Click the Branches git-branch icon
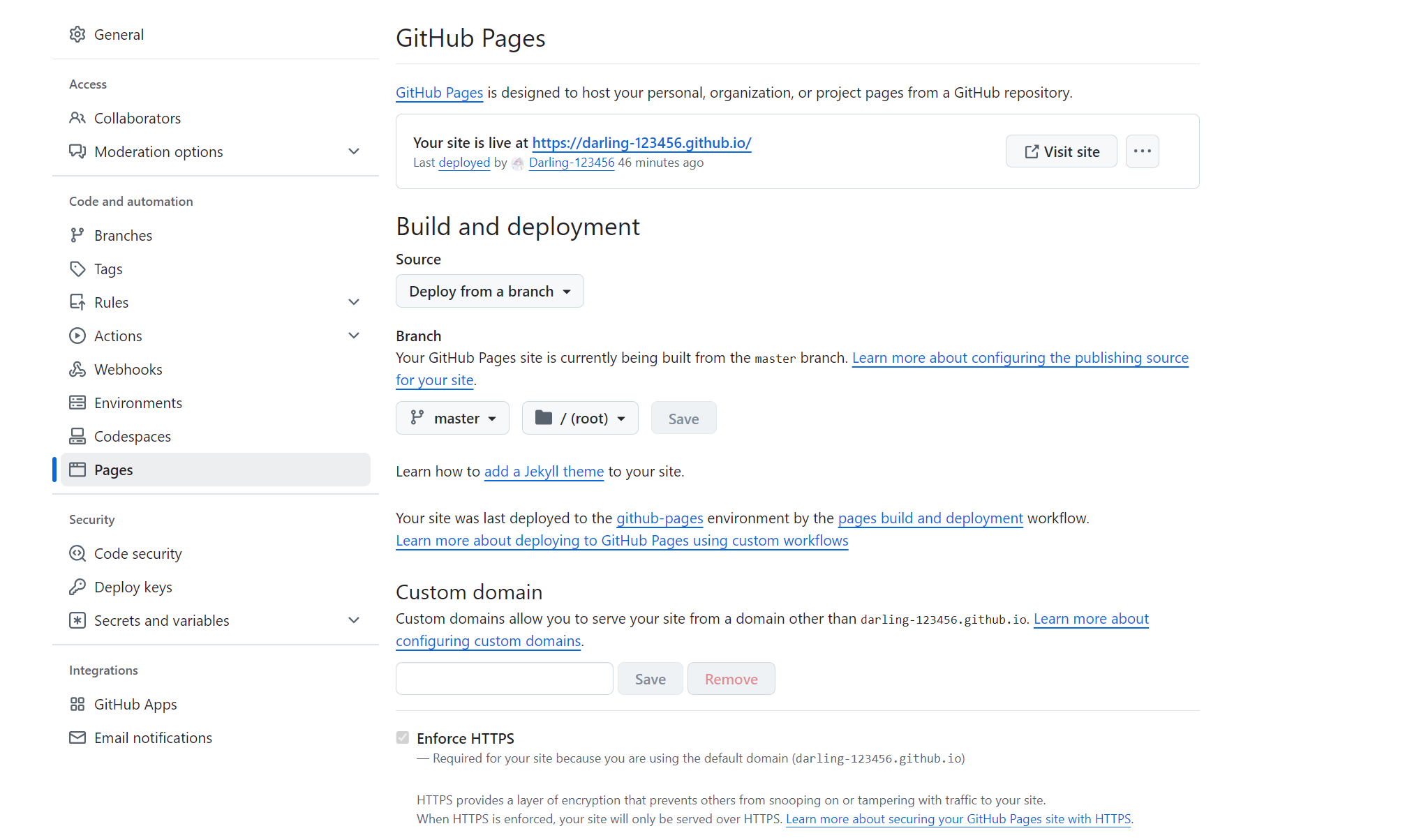Viewport: 1405px width, 840px height. pyautogui.click(x=77, y=235)
